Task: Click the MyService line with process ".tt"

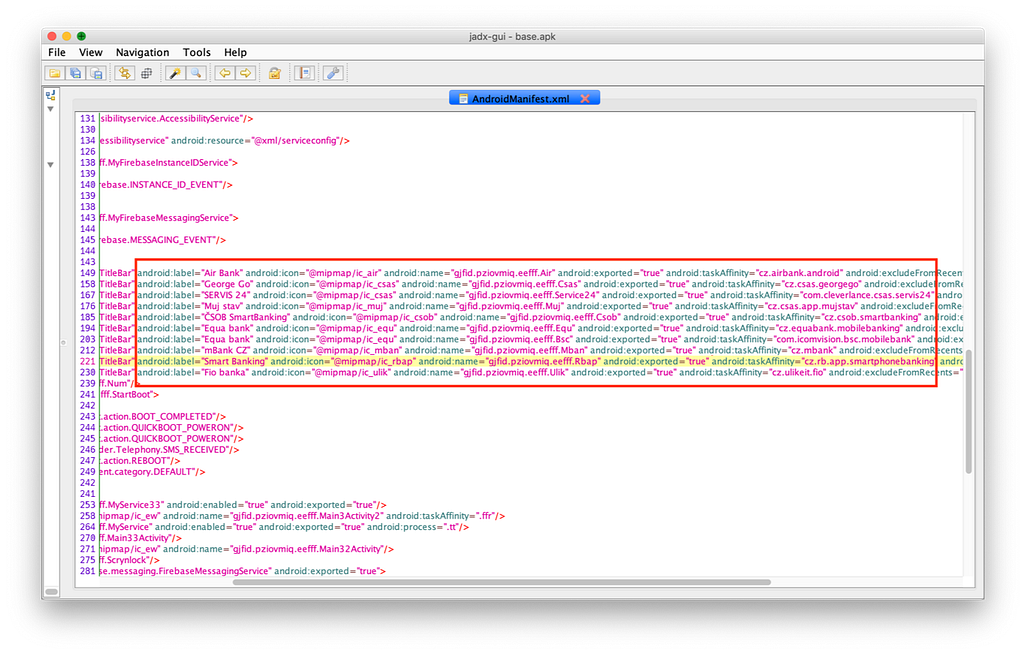Action: [284, 527]
